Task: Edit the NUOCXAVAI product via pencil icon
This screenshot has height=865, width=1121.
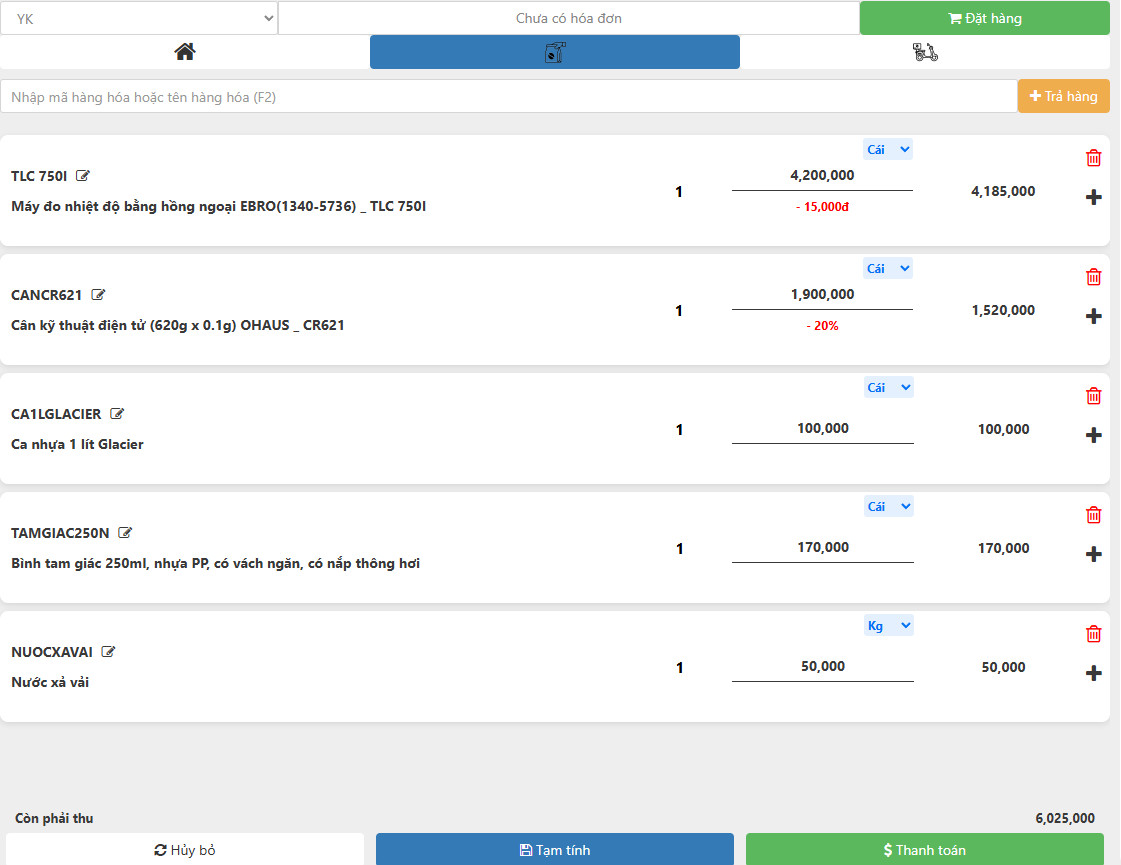Action: point(108,652)
